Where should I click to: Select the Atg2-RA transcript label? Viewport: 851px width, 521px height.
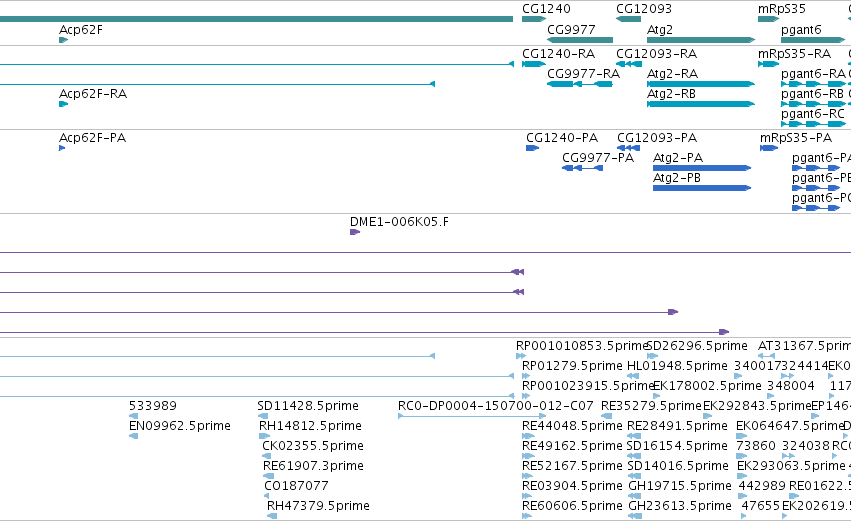click(x=672, y=74)
